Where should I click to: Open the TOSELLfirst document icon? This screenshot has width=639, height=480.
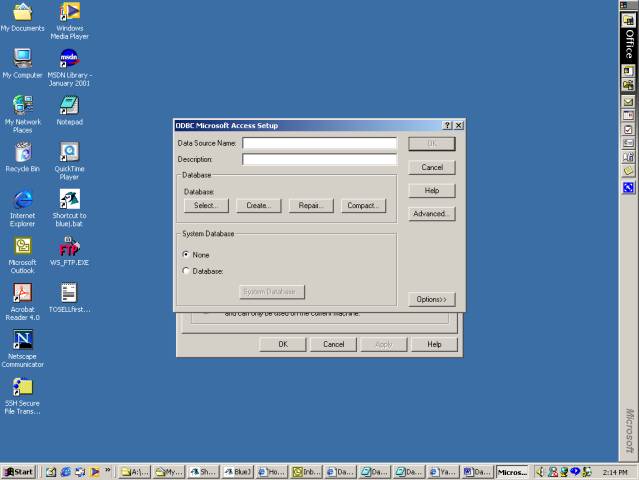(x=69, y=298)
